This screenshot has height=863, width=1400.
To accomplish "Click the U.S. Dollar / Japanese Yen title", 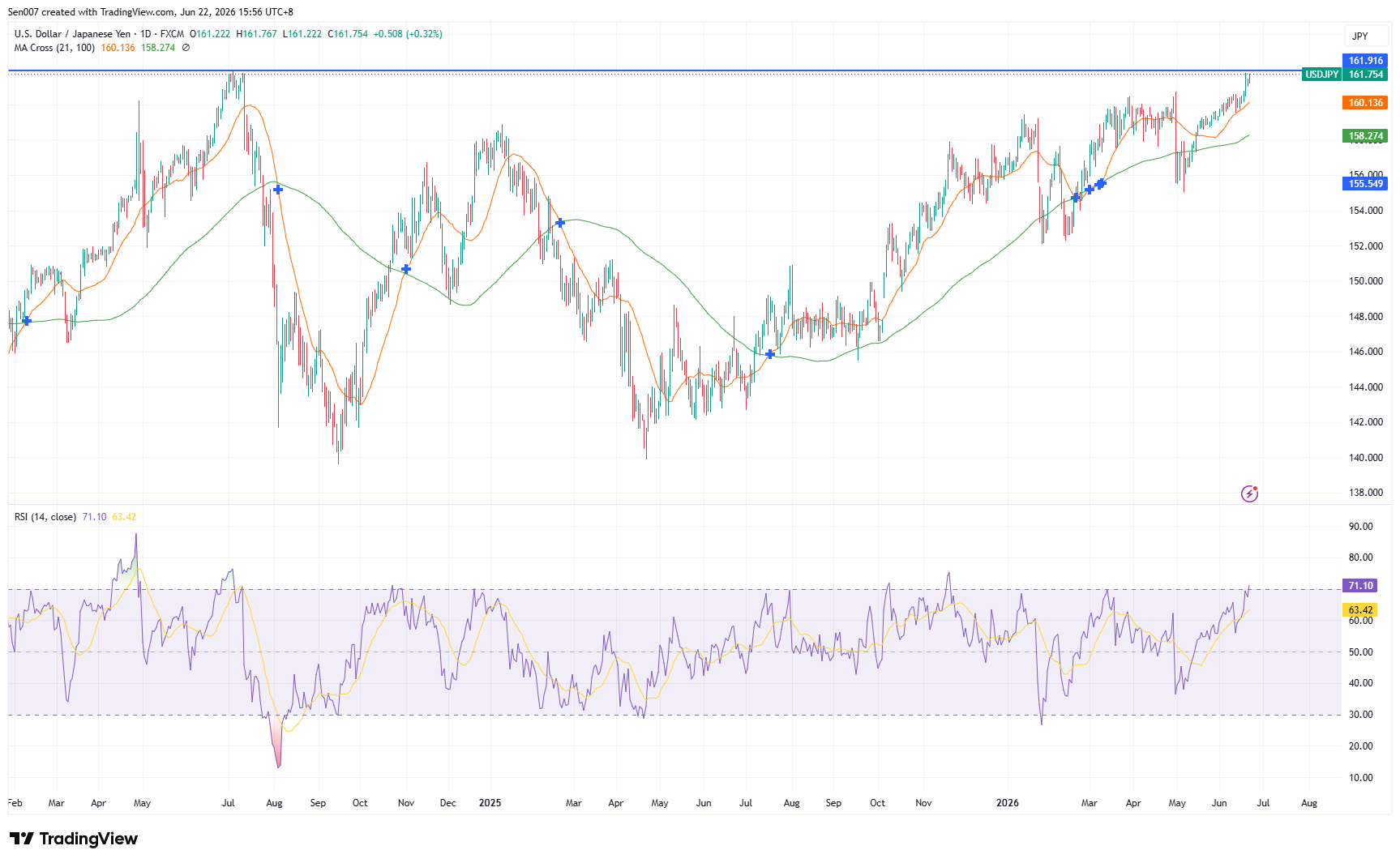I will 72,34.
